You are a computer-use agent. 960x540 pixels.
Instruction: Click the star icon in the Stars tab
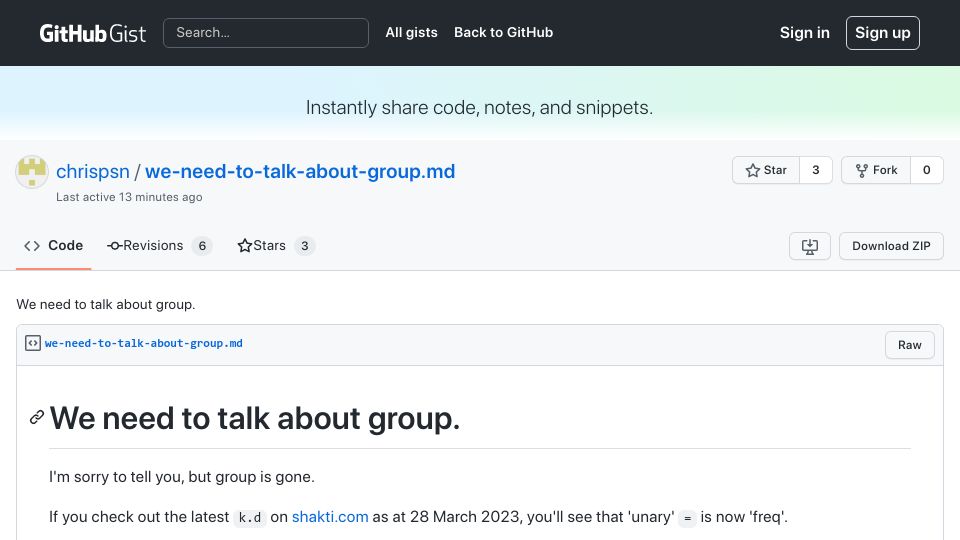245,246
